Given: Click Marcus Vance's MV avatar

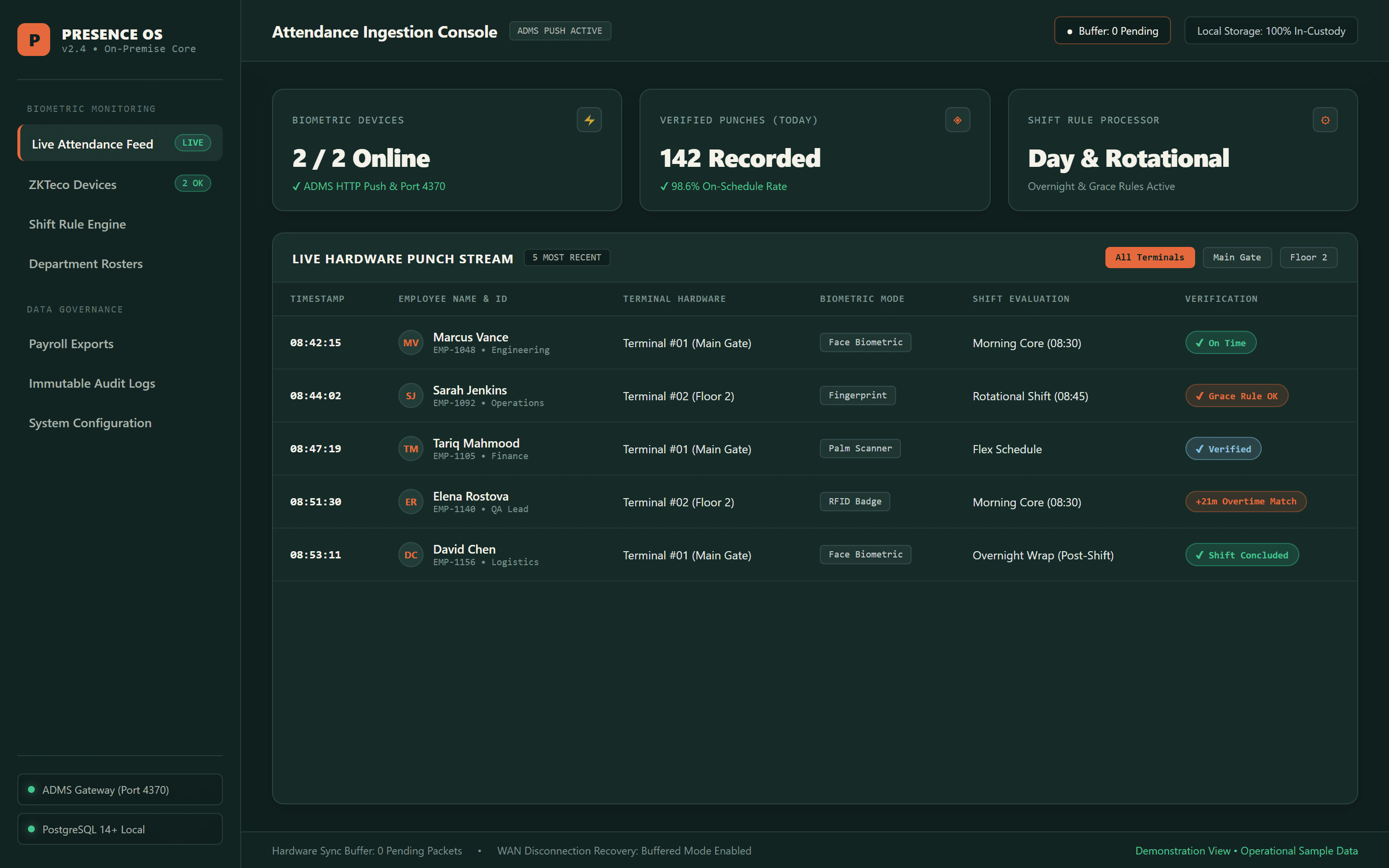Looking at the screenshot, I should point(411,343).
